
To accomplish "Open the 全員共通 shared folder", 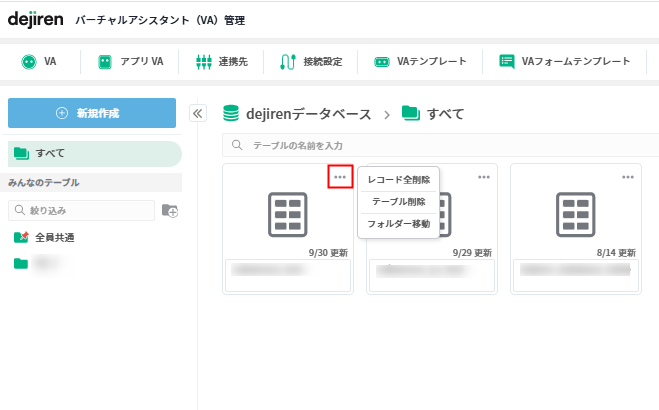I will pyautogui.click(x=54, y=237).
